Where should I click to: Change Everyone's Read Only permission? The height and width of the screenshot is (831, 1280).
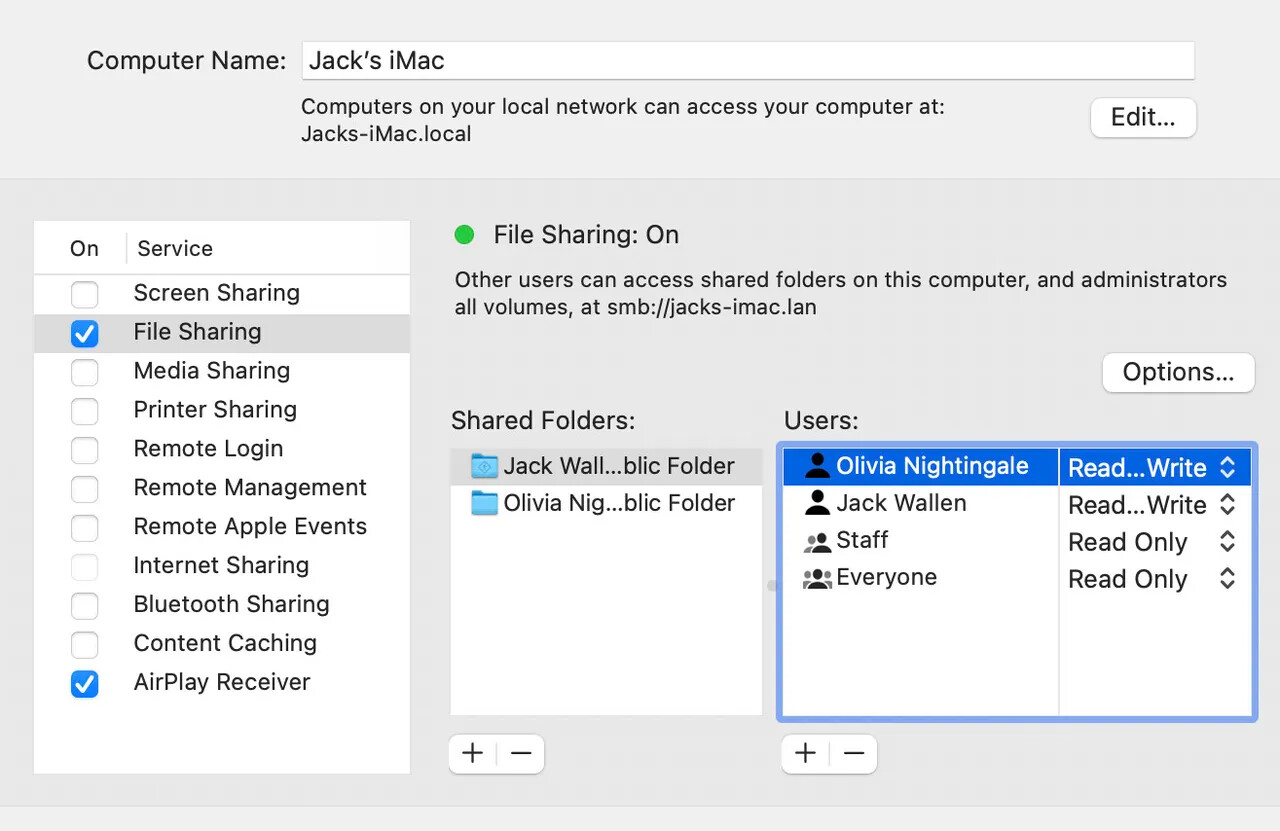coord(1153,579)
